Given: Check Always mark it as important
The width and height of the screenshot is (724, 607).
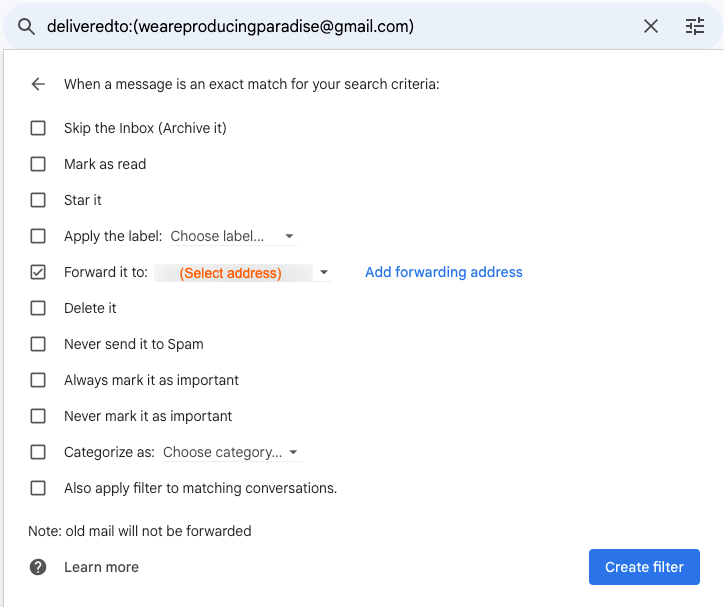Looking at the screenshot, I should [x=38, y=380].
